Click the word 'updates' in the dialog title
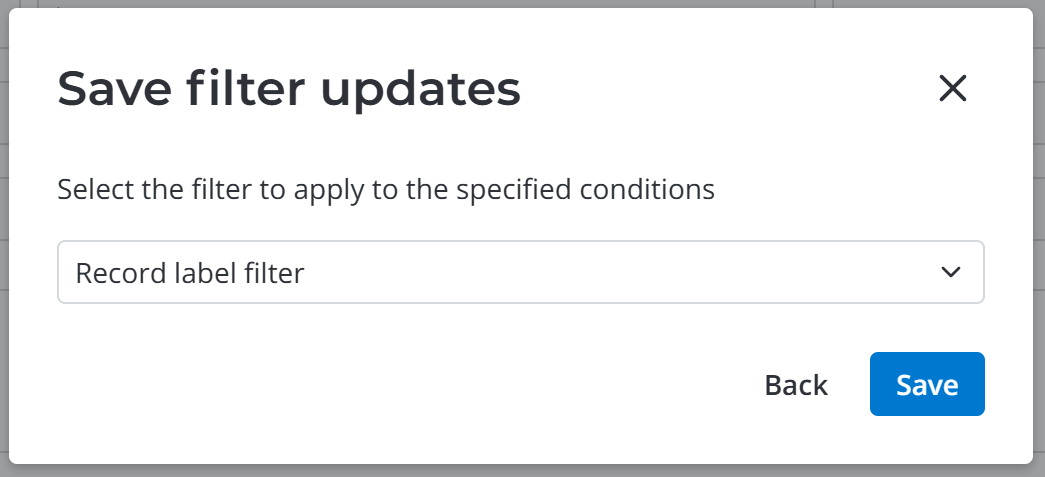Viewport: 1045px width, 477px height. point(420,90)
